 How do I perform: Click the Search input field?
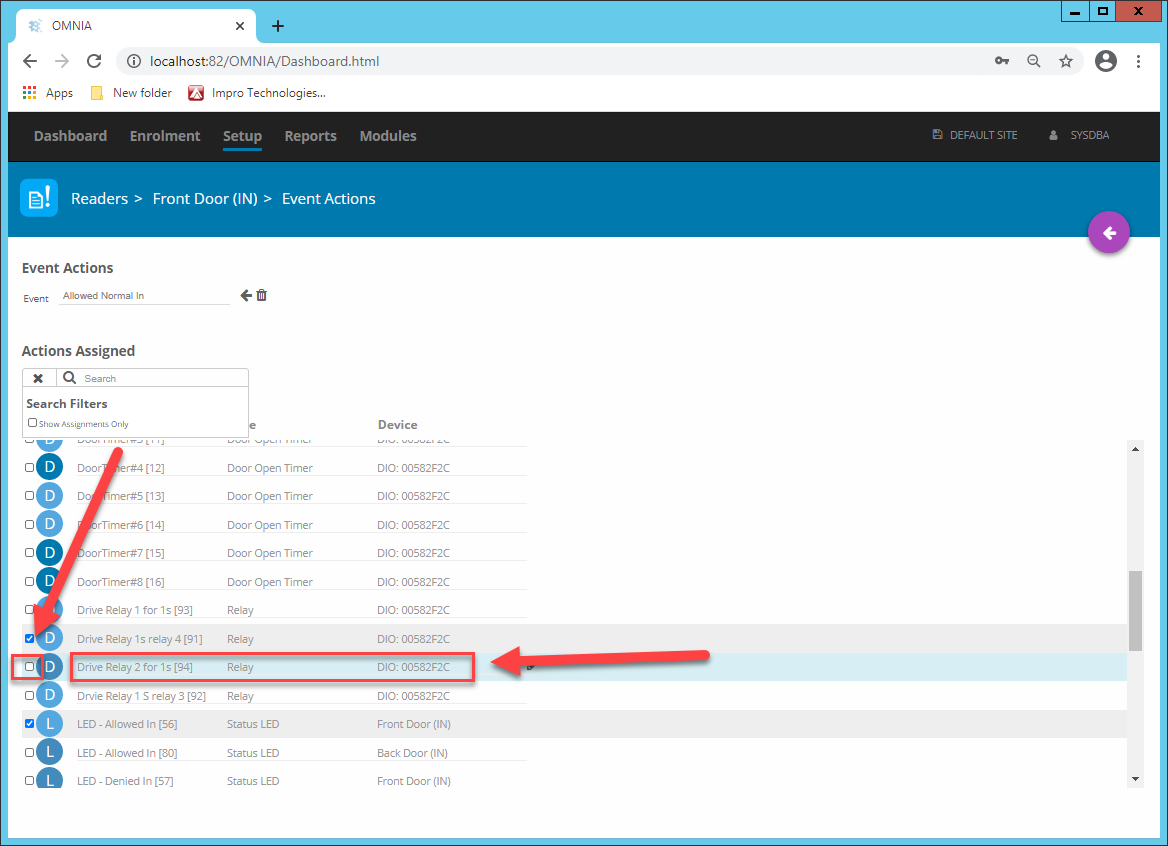[x=164, y=378]
